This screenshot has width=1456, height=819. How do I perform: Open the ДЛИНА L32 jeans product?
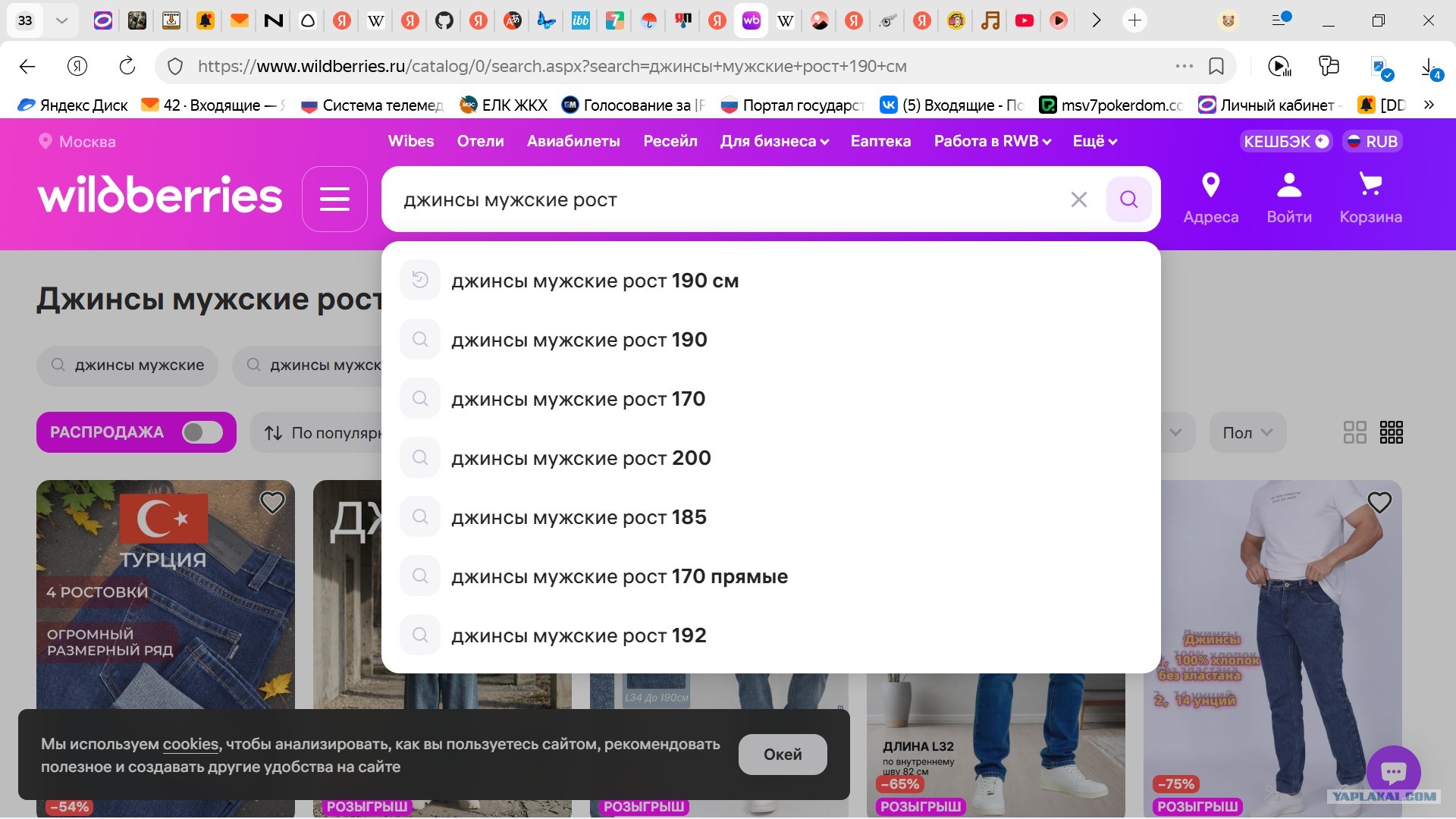(x=996, y=745)
